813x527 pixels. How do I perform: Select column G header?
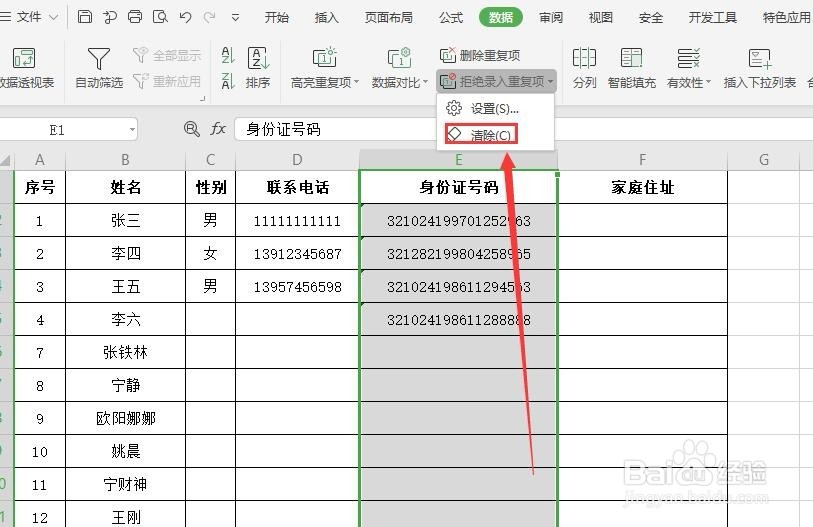764,160
